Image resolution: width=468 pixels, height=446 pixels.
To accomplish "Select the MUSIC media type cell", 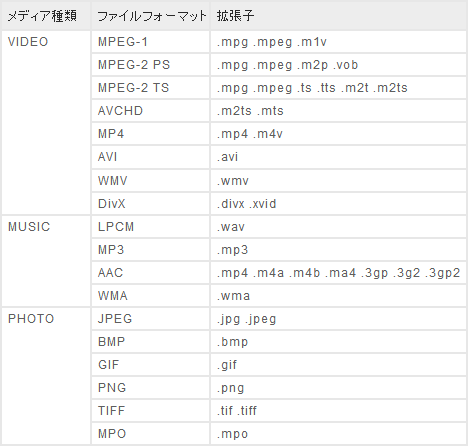I will point(46,261).
